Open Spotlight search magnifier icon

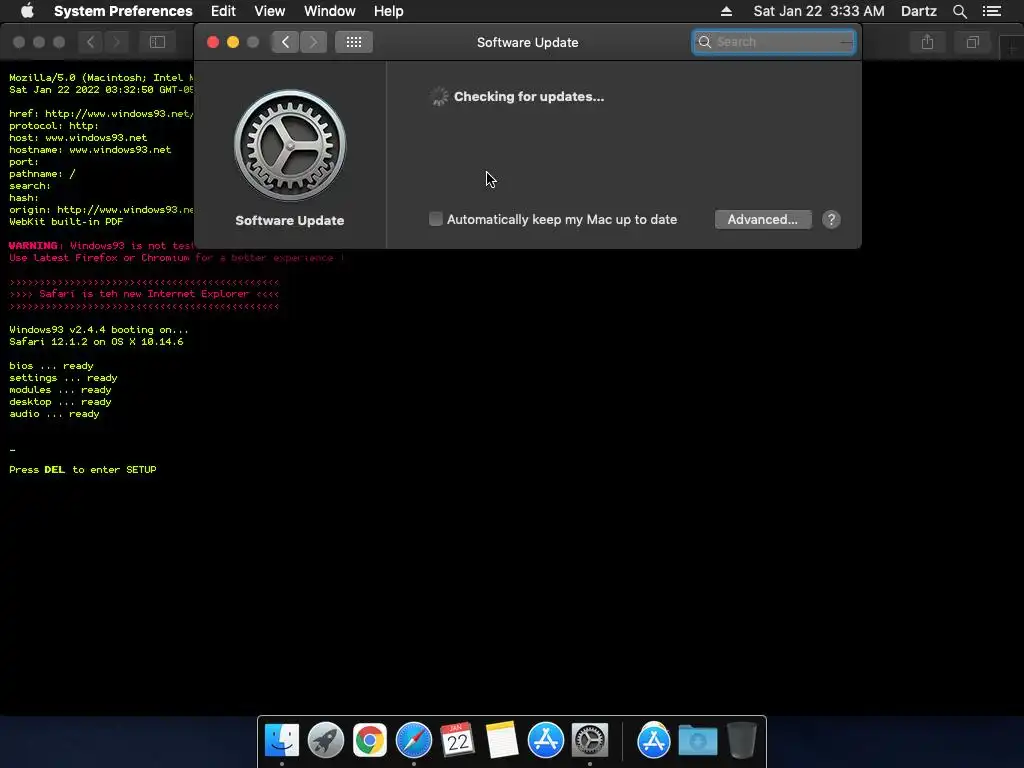[960, 11]
